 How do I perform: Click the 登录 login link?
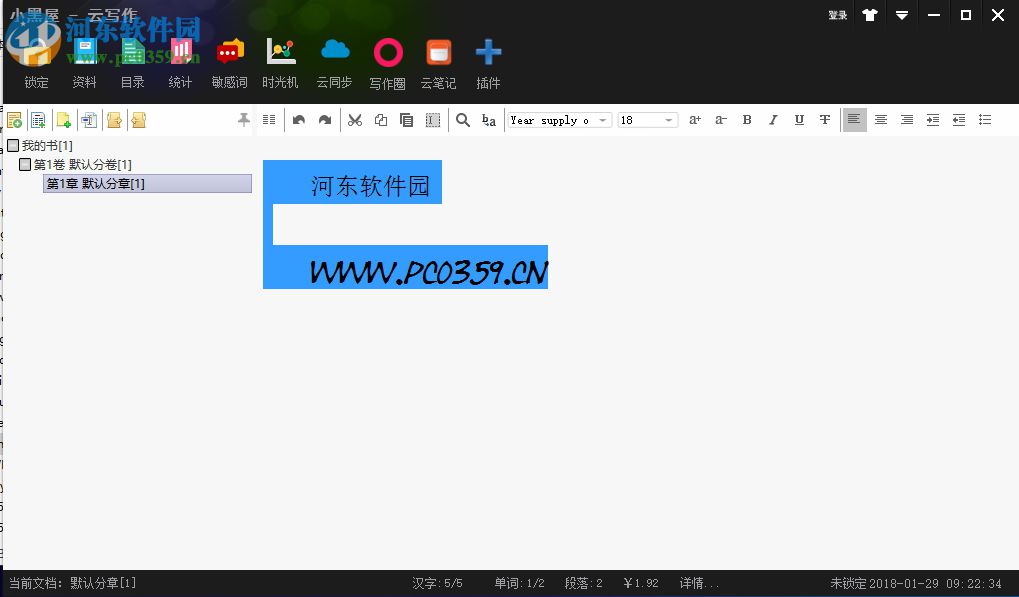[x=836, y=15]
